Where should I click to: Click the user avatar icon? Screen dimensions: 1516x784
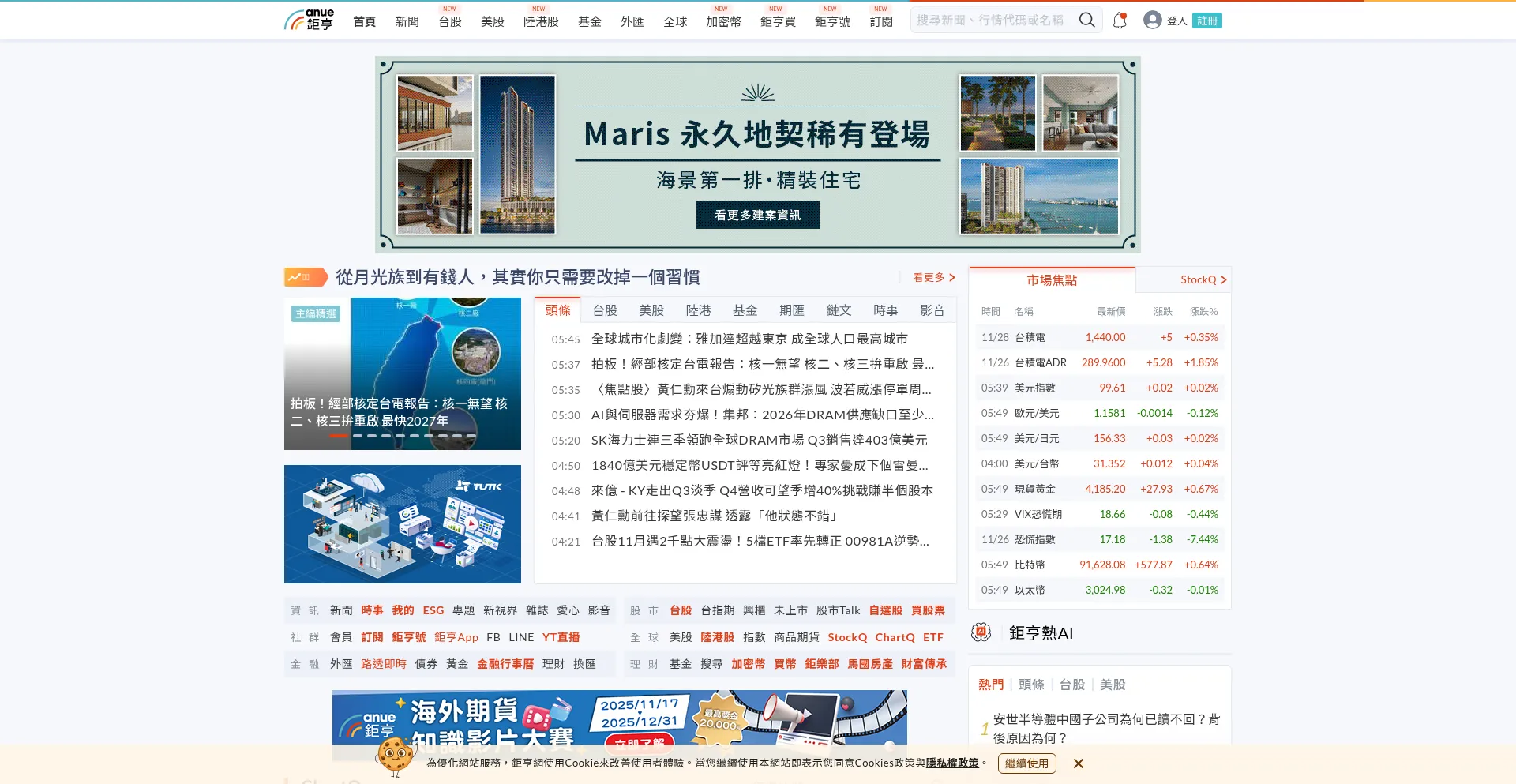click(1152, 21)
